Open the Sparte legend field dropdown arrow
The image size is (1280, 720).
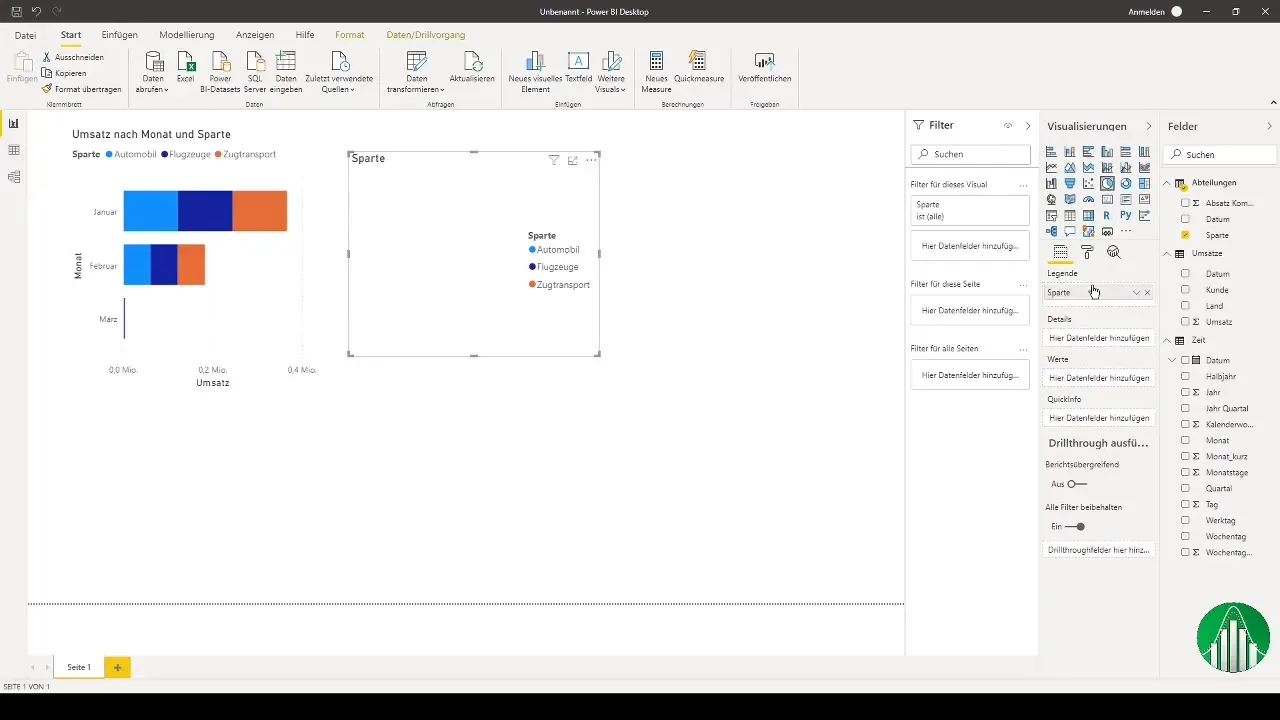point(1136,293)
